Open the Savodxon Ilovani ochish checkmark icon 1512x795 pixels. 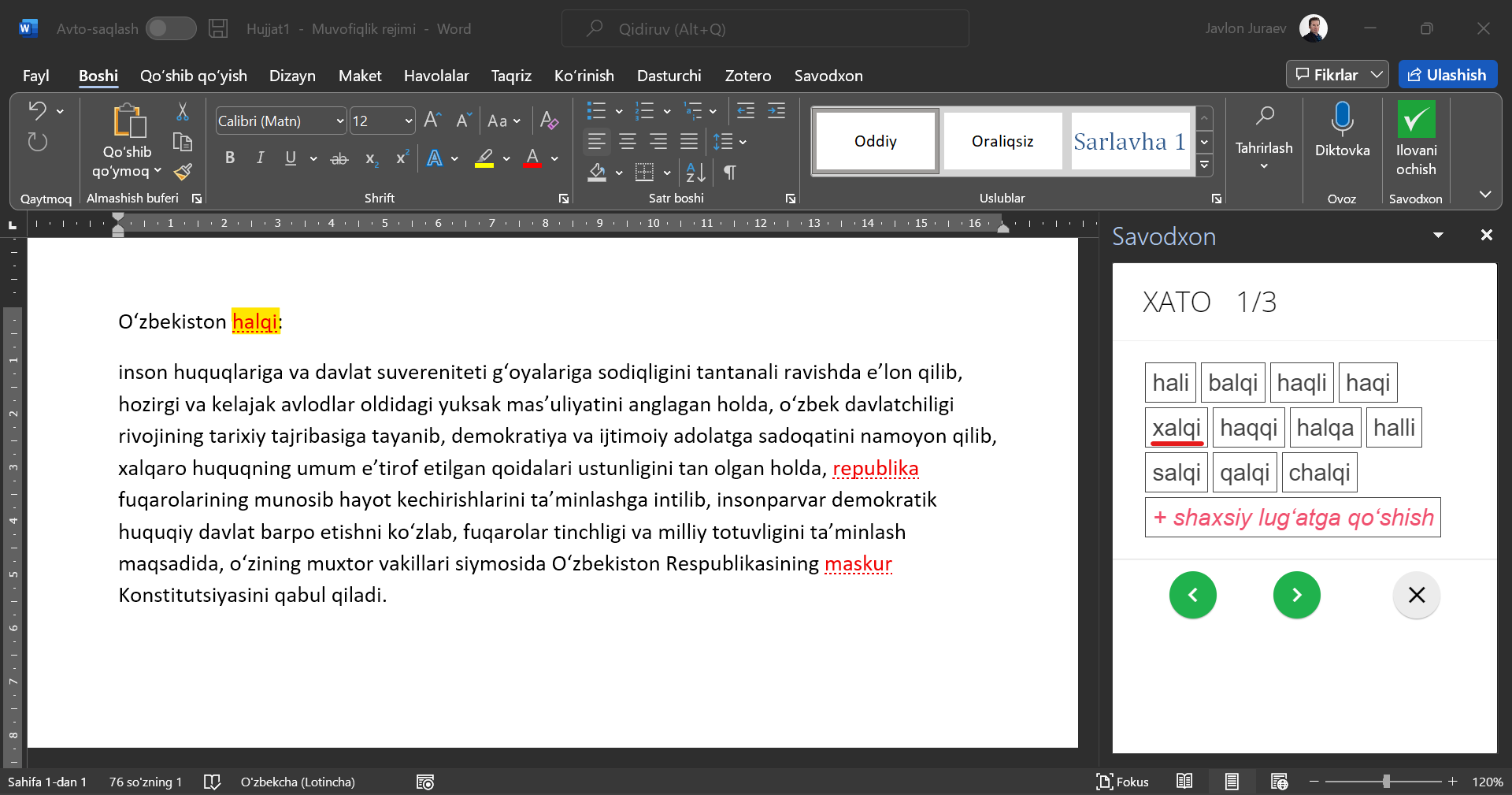1416,120
